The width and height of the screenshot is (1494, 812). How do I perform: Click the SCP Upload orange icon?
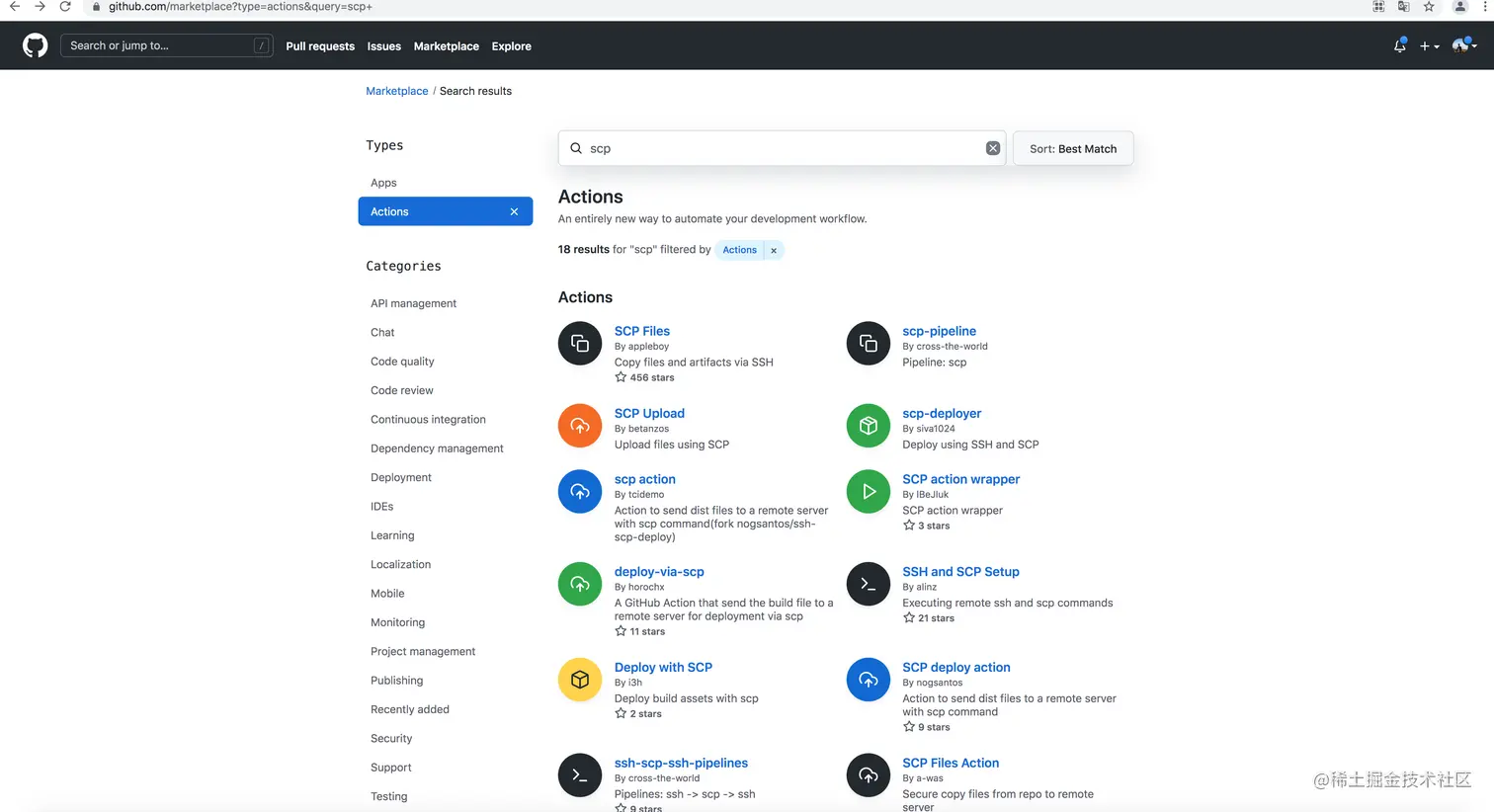[580, 425]
